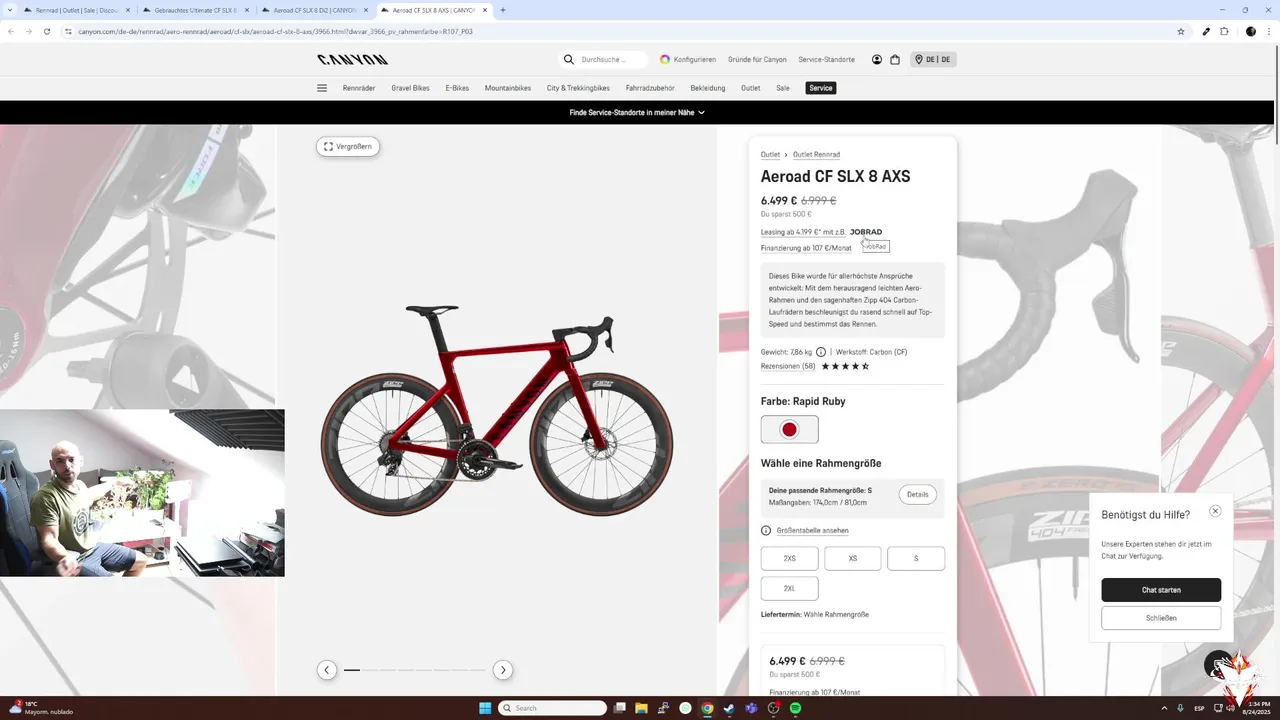This screenshot has width=1280, height=720.
Task: Select frame size XS
Action: [x=853, y=558]
